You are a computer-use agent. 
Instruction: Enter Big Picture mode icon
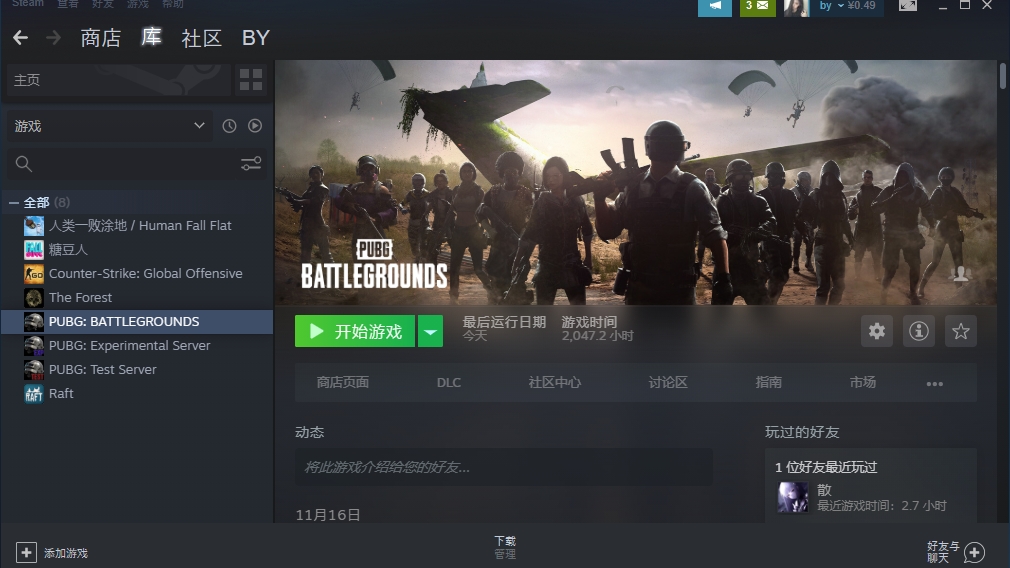coord(908,6)
